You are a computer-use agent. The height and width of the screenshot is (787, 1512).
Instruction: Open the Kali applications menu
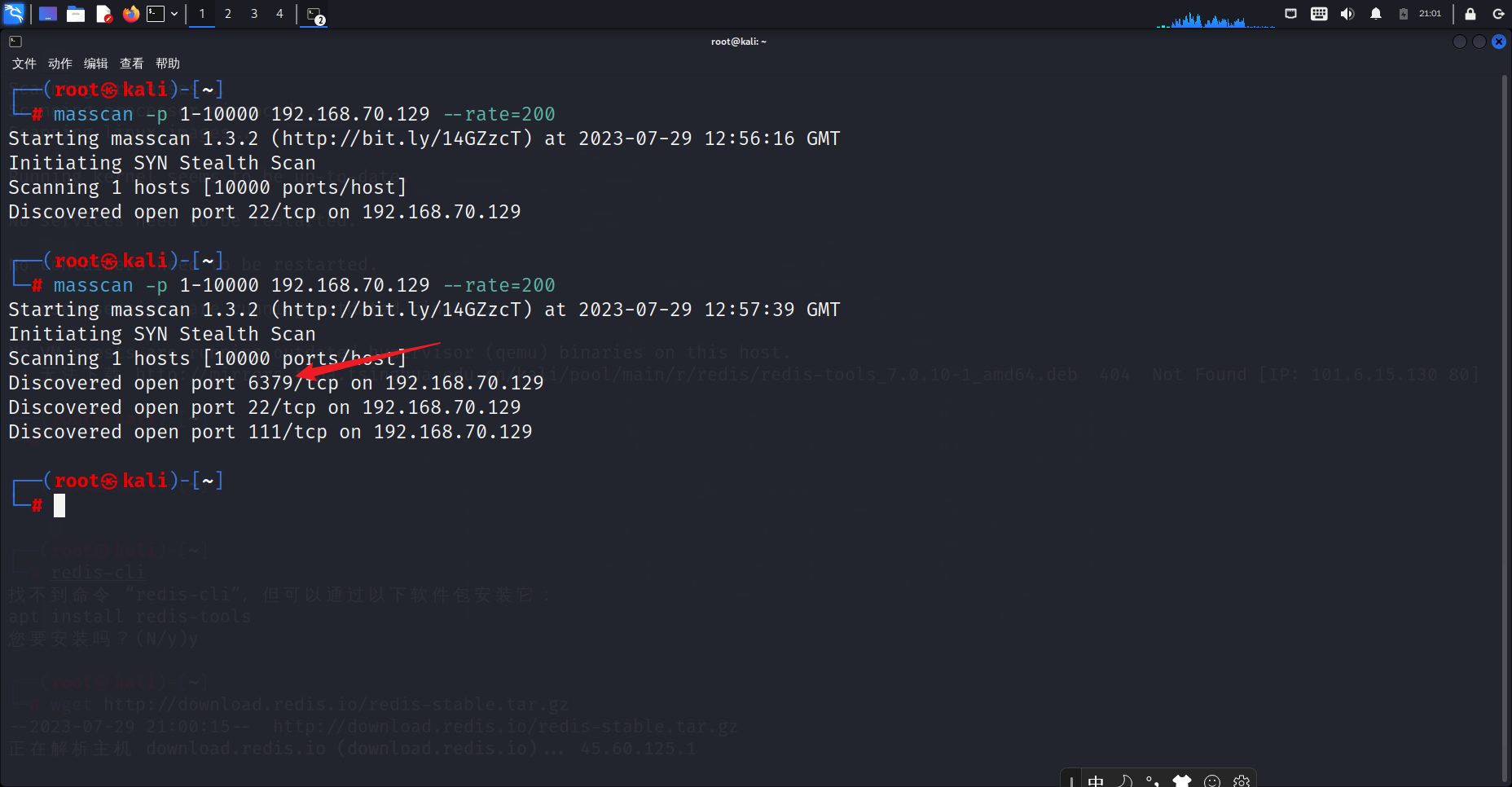(14, 14)
